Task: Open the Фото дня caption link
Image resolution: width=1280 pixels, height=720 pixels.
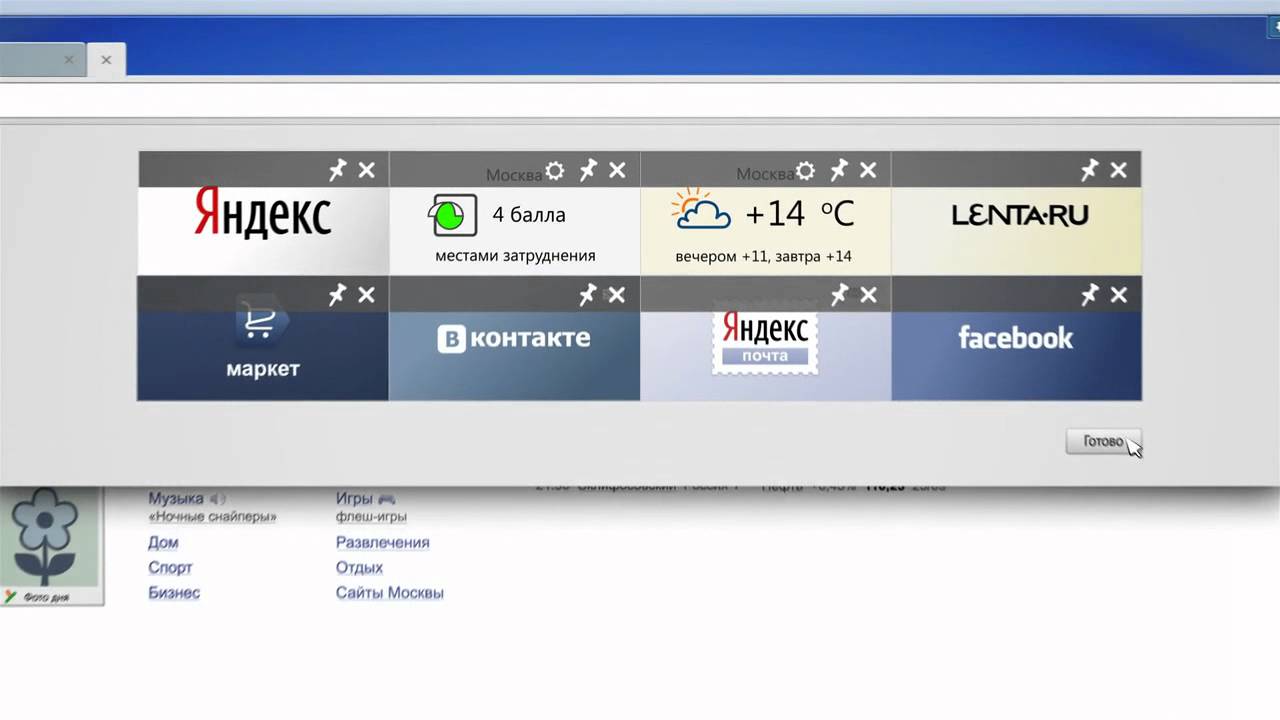Action: (47, 597)
